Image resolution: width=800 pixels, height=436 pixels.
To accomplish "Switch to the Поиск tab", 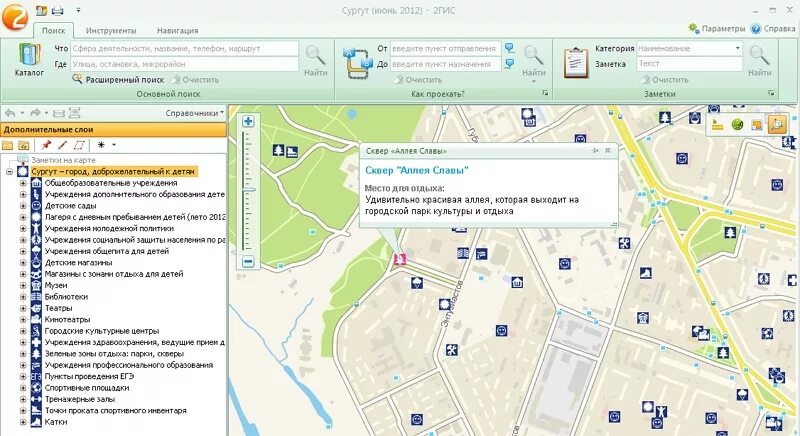I will click(x=53, y=31).
